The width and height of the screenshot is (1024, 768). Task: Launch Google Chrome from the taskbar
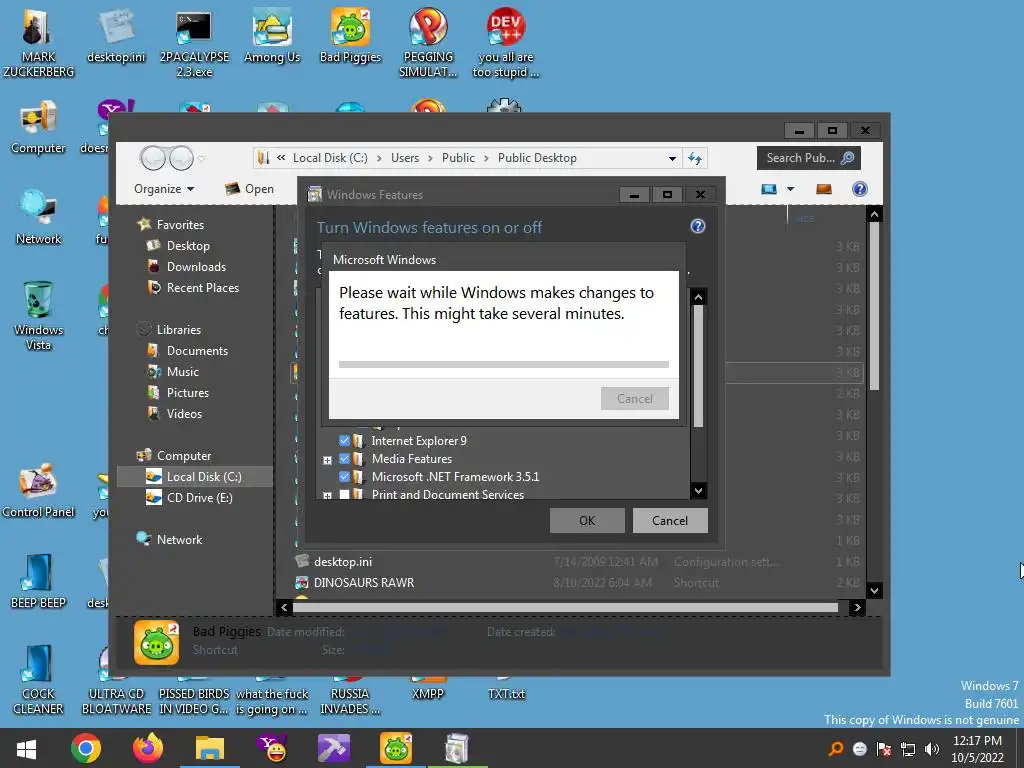86,749
